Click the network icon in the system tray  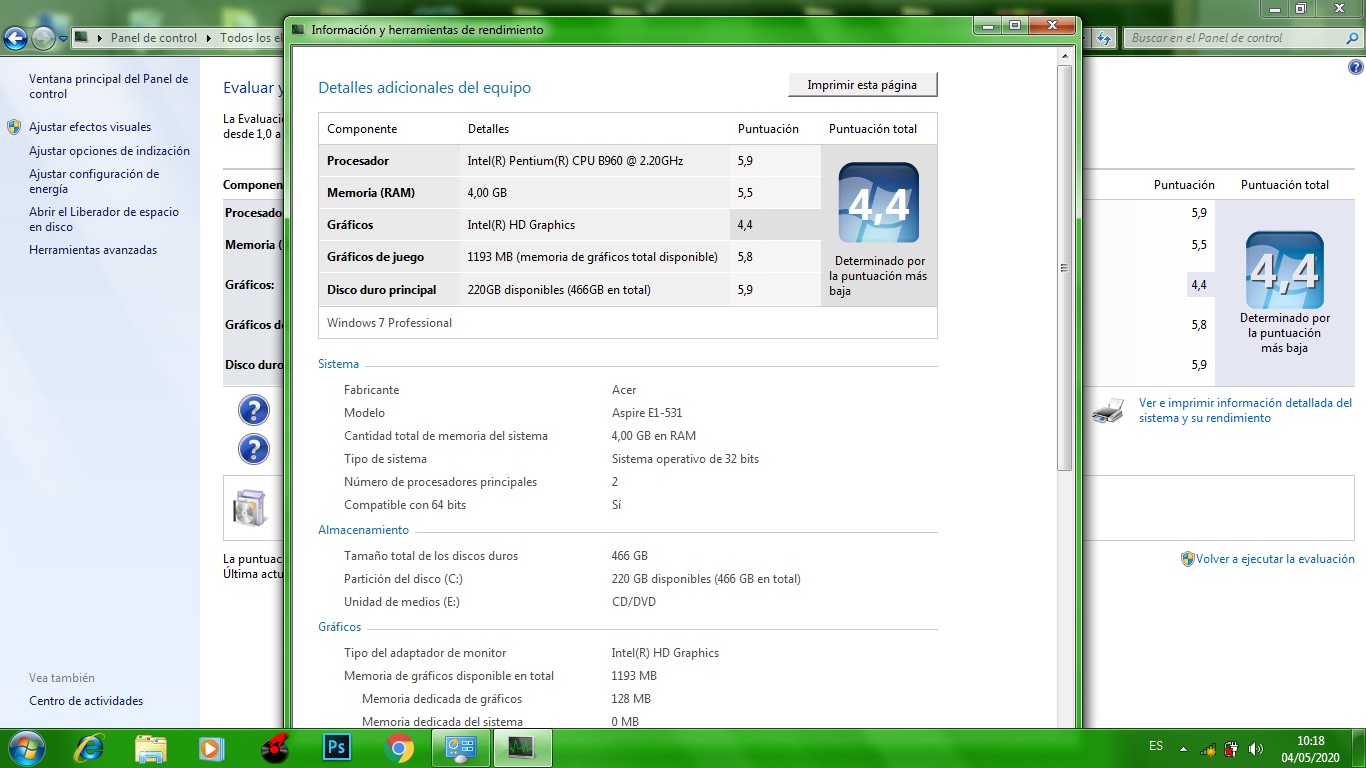coord(1208,749)
